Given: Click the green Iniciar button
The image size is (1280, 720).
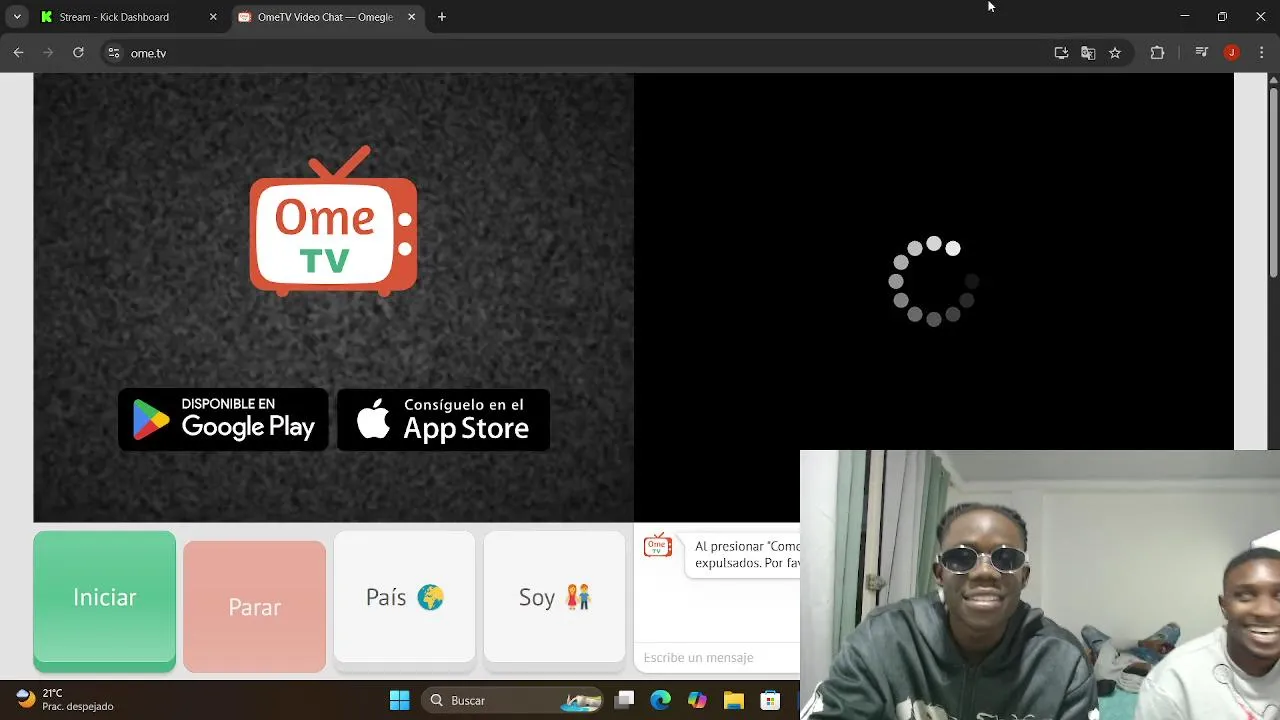Looking at the screenshot, I should tap(104, 600).
